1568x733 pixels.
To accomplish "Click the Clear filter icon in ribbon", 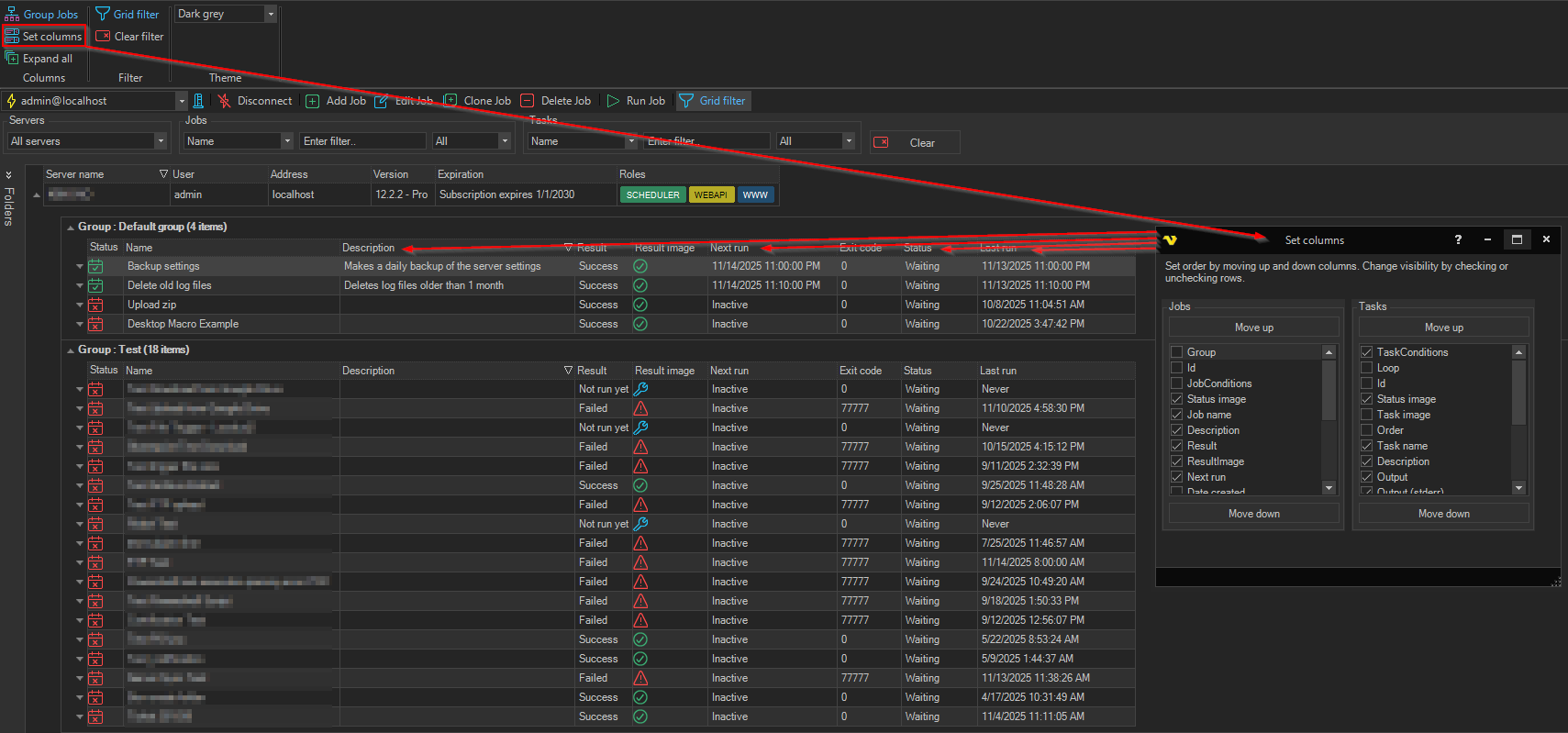I will [103, 37].
